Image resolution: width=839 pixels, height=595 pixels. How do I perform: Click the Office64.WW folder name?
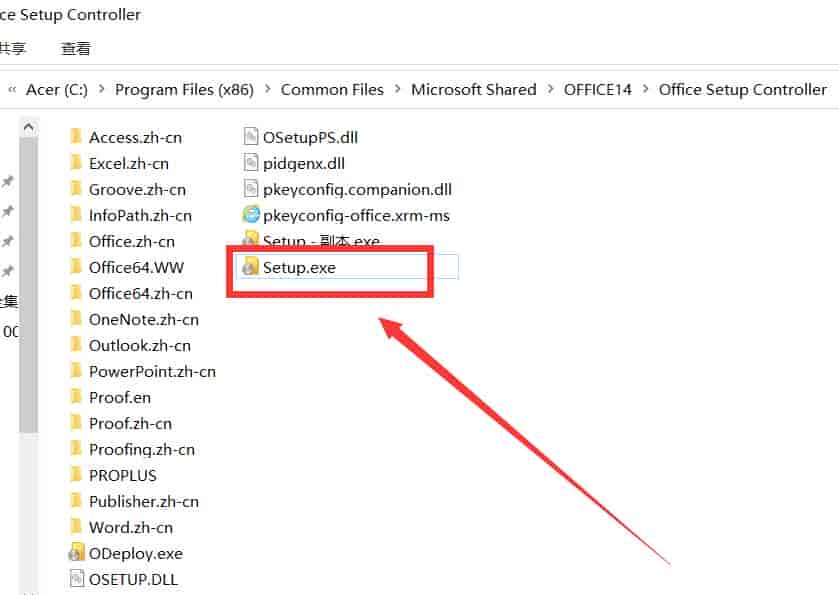[136, 267]
